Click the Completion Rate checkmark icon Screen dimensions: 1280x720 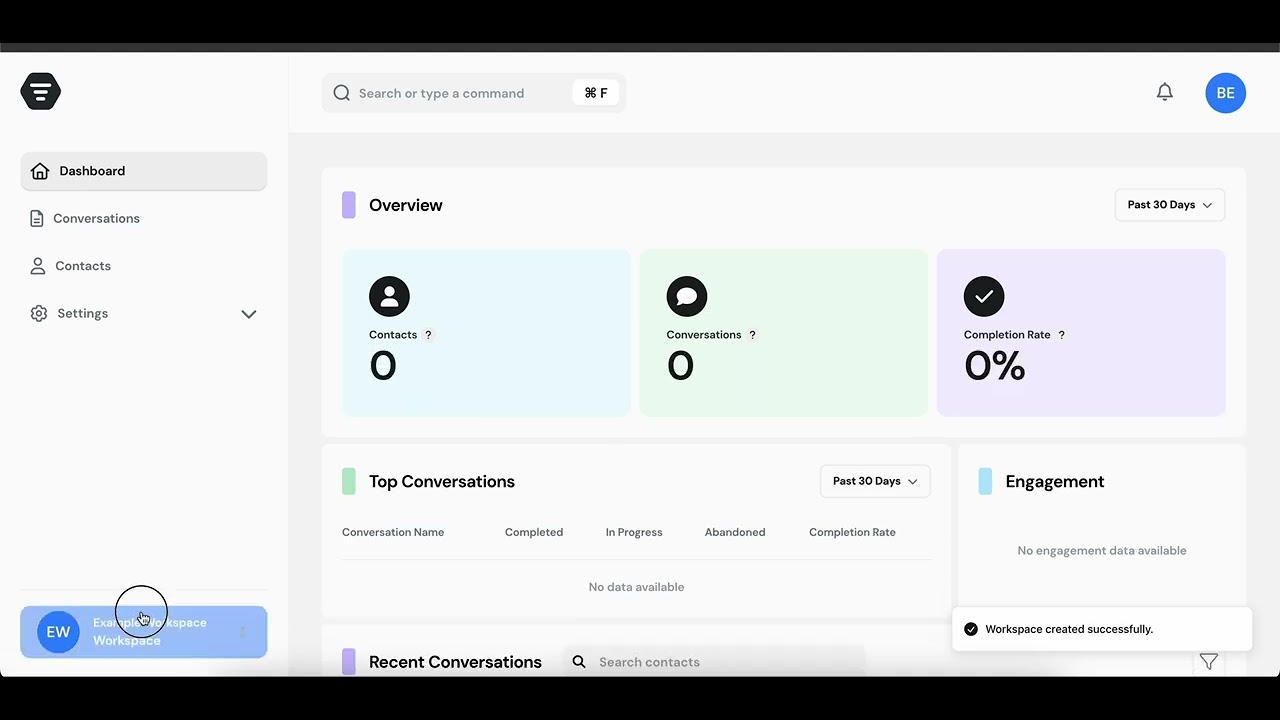(984, 296)
